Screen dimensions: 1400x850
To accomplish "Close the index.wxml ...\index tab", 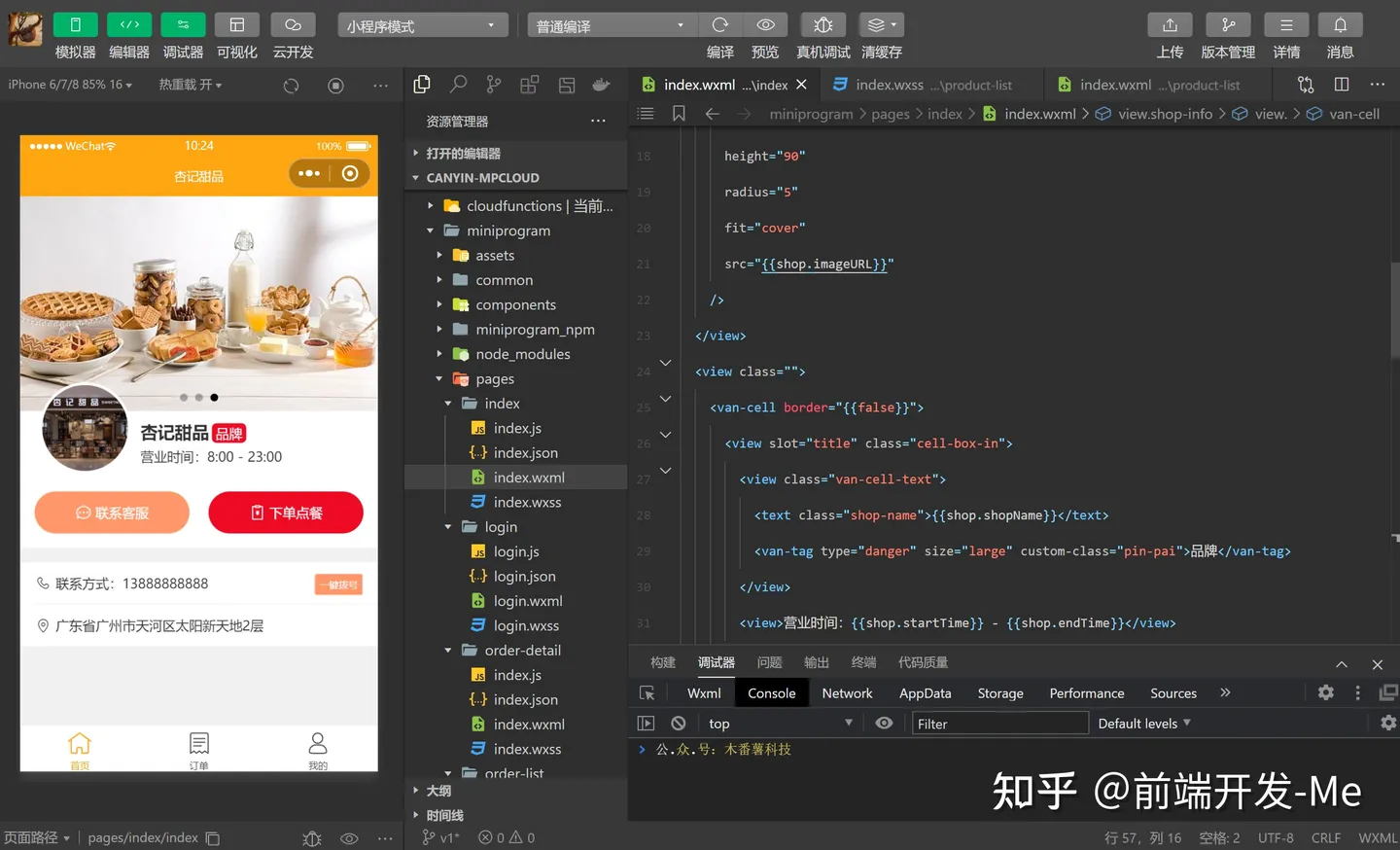I will pyautogui.click(x=801, y=85).
